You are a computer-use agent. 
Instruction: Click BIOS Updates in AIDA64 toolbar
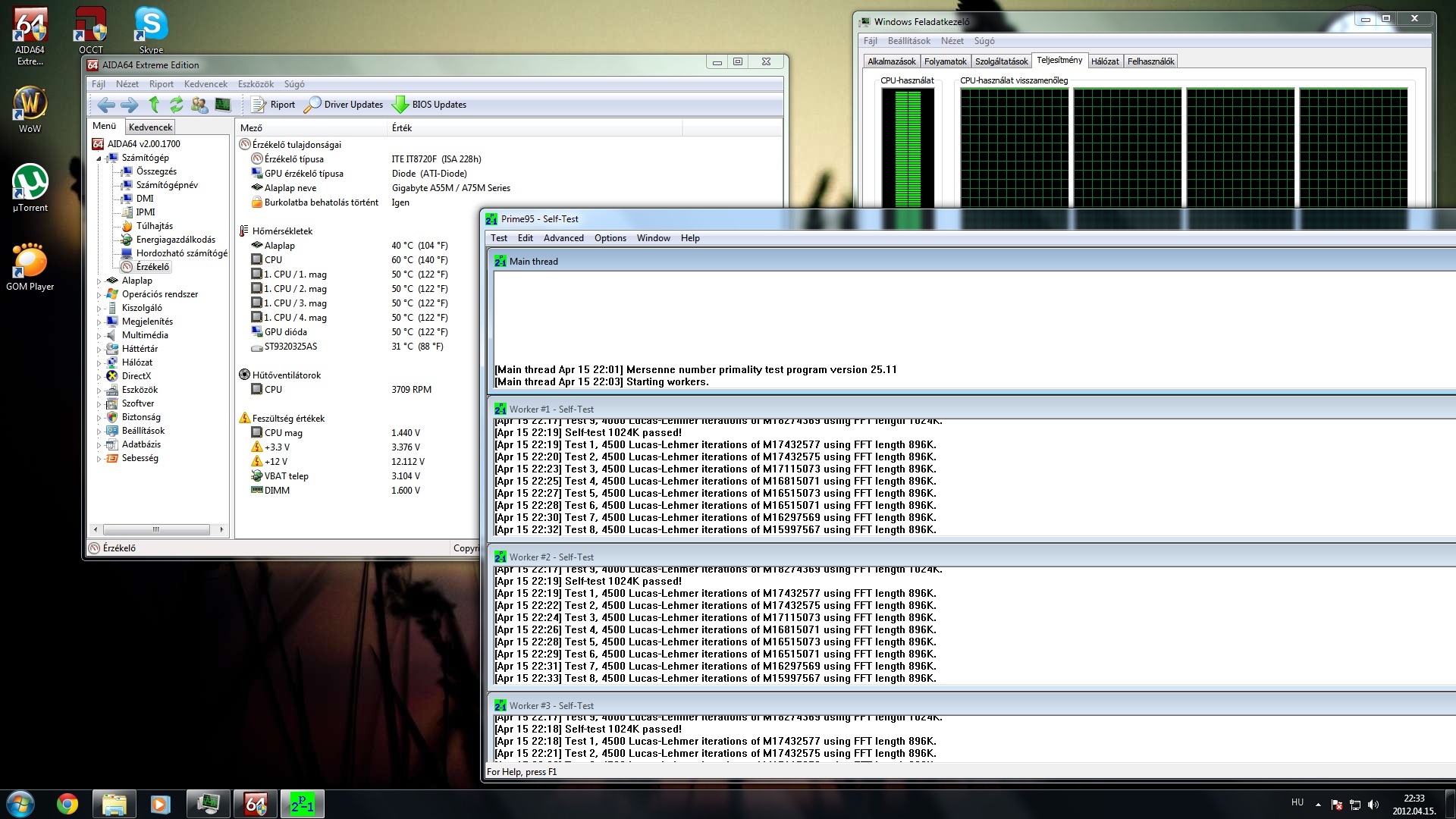coord(429,105)
